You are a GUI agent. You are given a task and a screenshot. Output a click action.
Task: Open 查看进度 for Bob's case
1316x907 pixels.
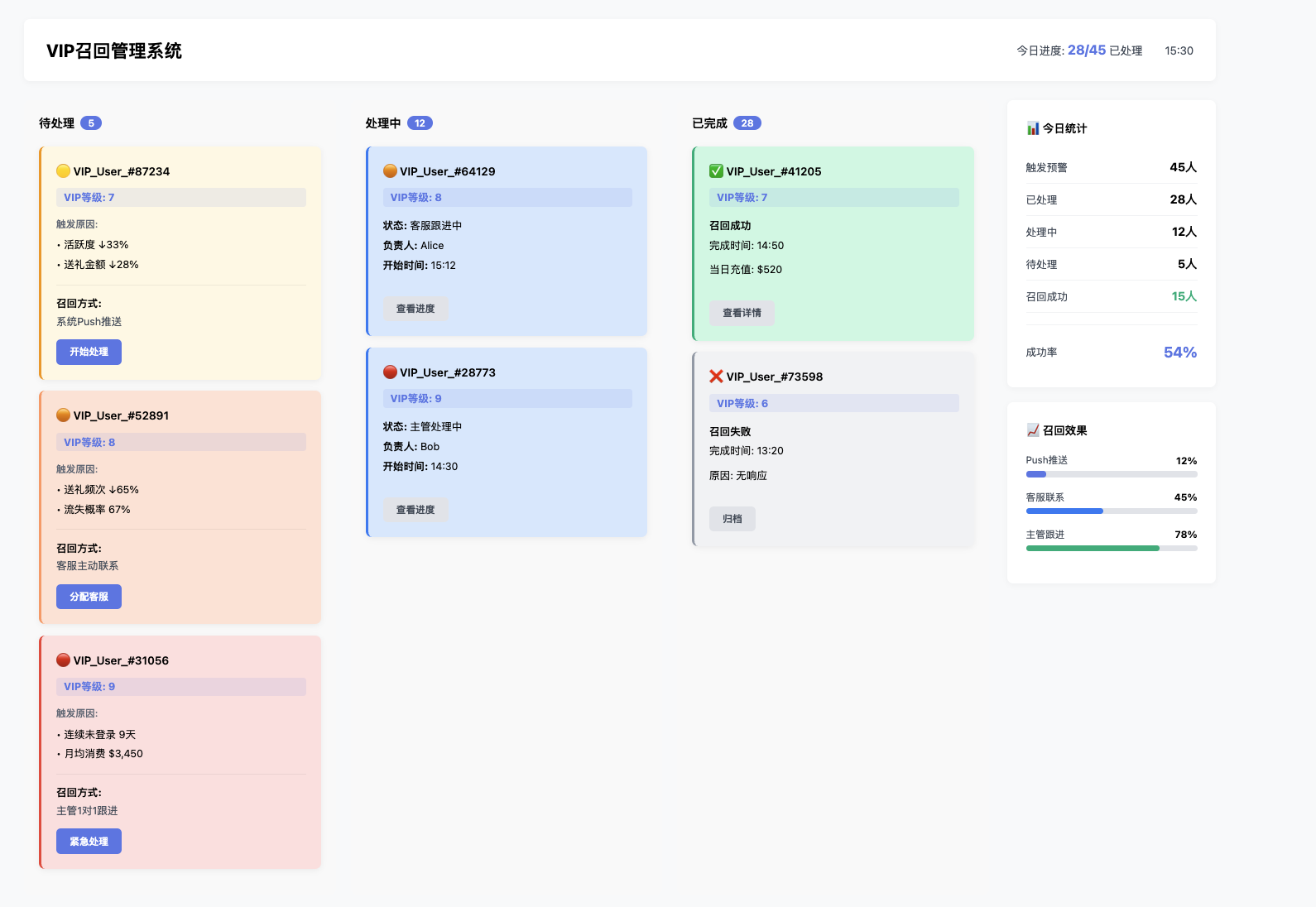tap(415, 510)
